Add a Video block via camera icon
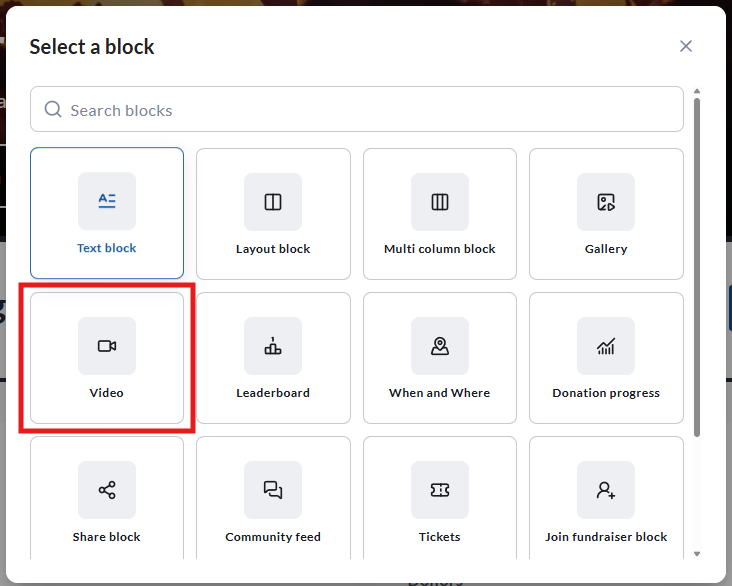 [x=107, y=346]
